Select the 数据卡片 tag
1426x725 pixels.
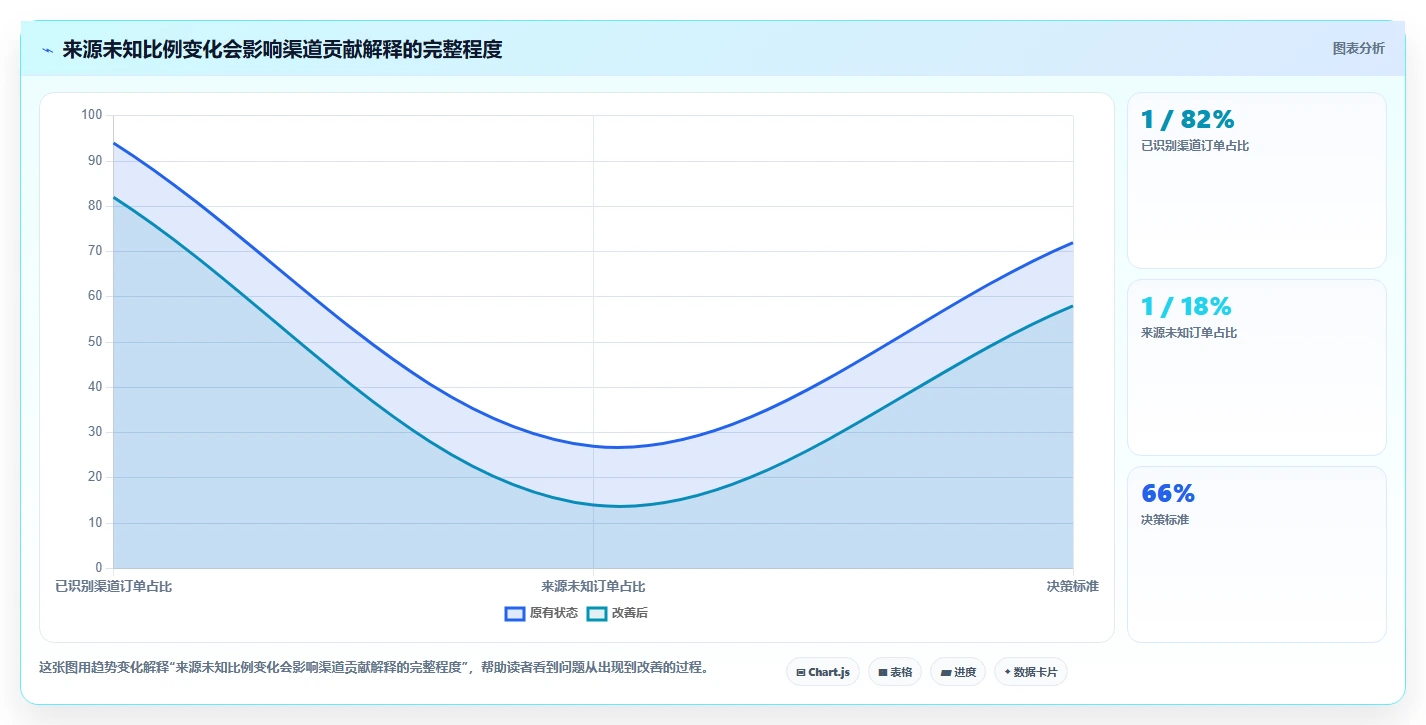1031,672
